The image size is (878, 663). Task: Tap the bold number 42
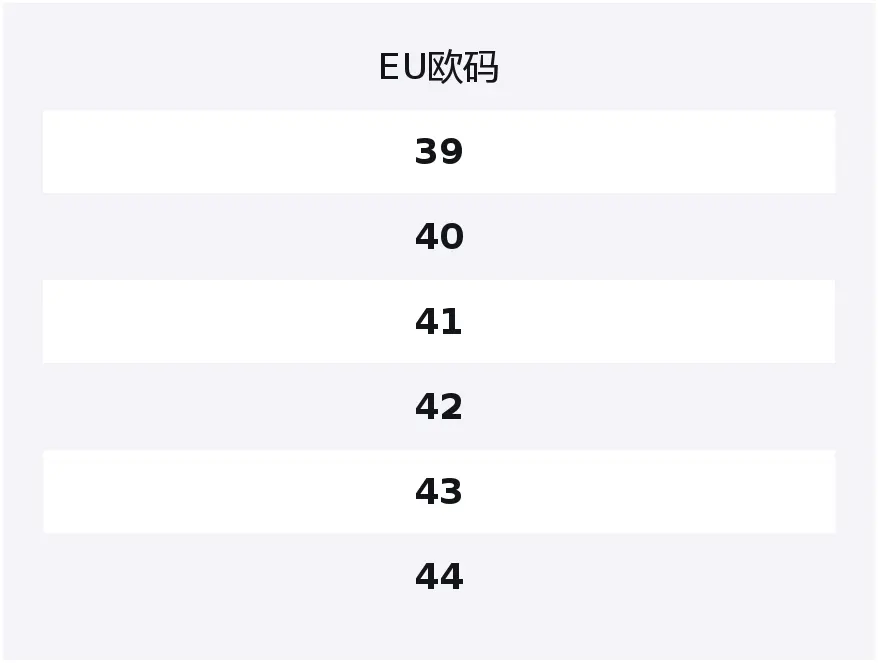[x=439, y=407]
